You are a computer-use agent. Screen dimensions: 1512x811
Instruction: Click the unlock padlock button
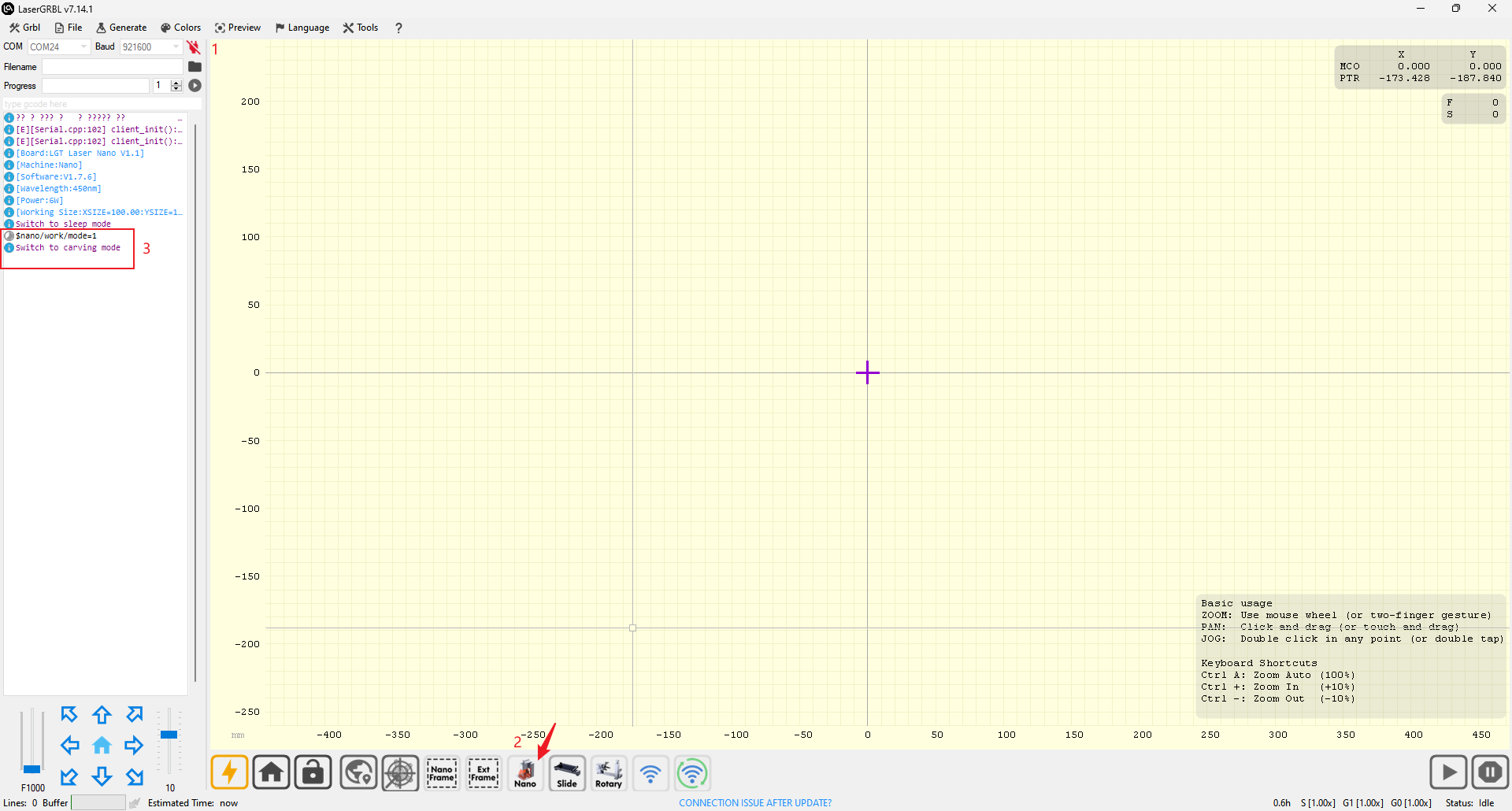click(313, 772)
